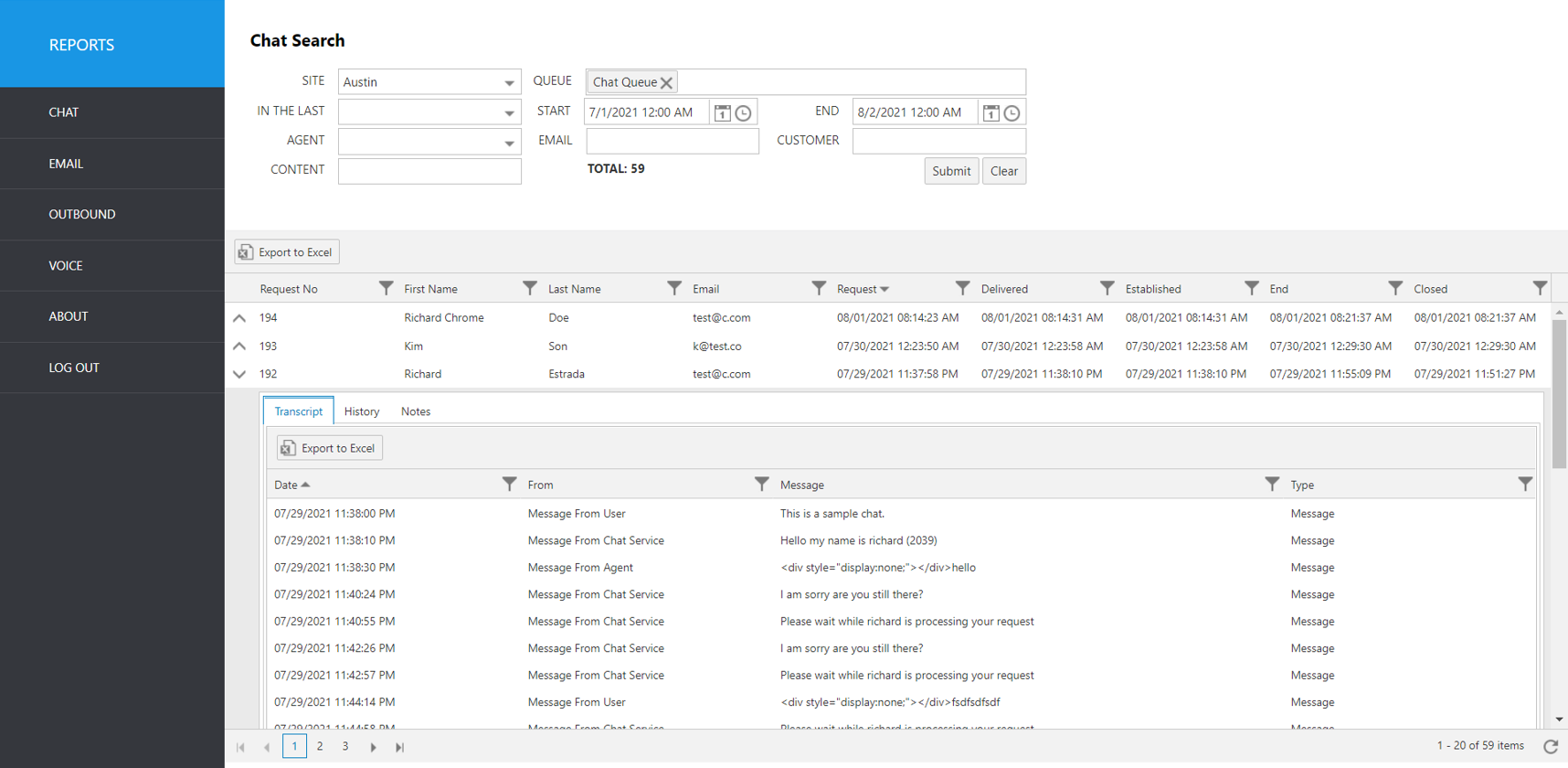This screenshot has height=768, width=1568.
Task: Focus the CONTENT input field
Action: pyautogui.click(x=429, y=171)
